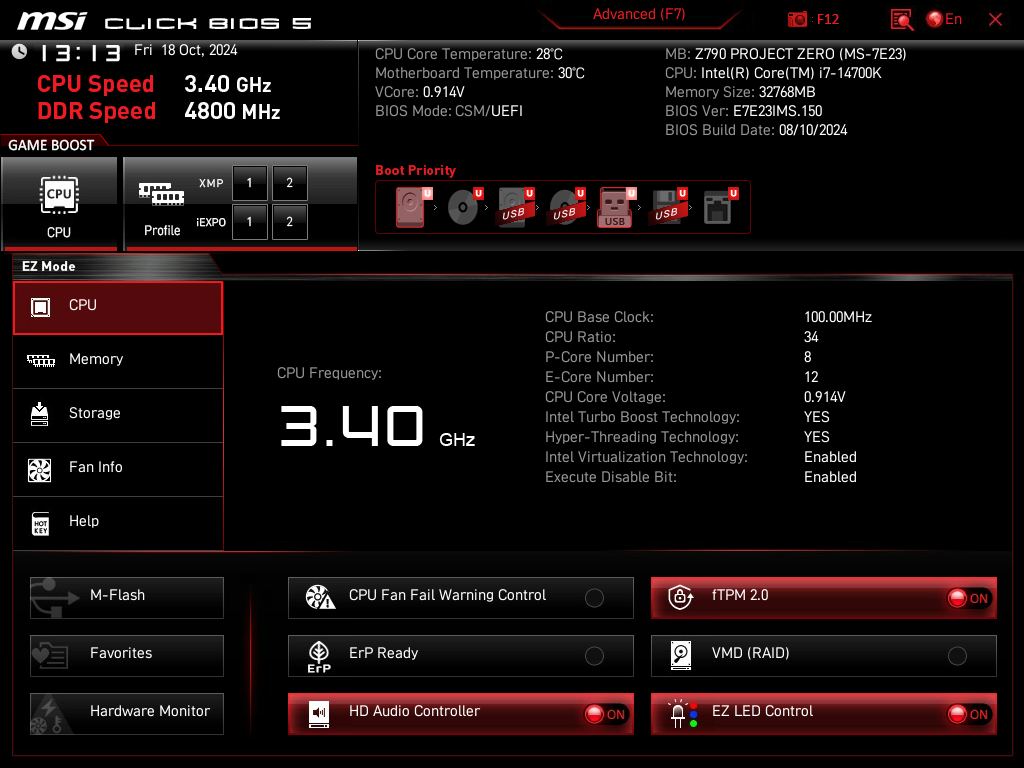Click the DDR Speed 4800 MHz reading
Viewport: 1024px width, 768px height.
[x=232, y=112]
